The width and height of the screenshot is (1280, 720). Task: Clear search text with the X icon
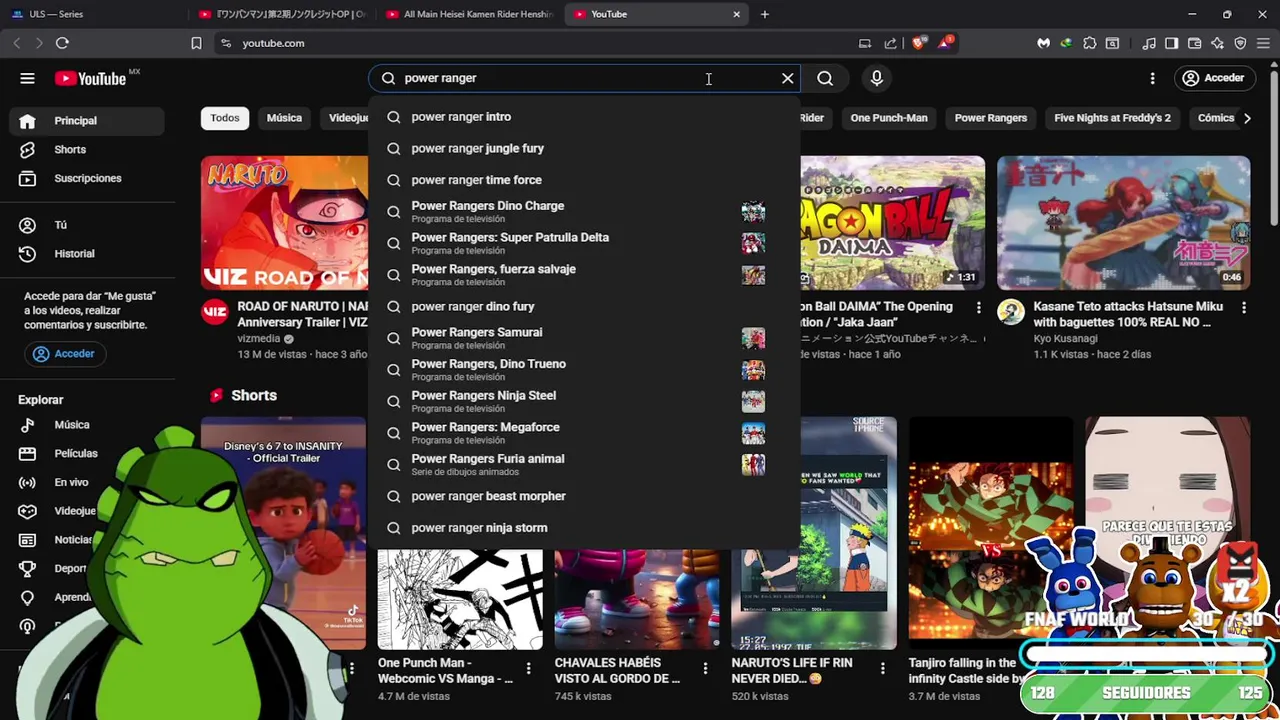tap(788, 78)
